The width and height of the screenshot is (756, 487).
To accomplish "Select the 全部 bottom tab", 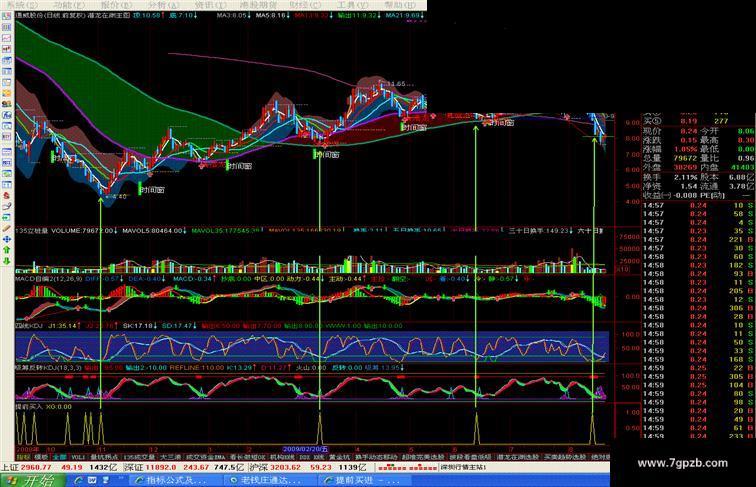I will (x=59, y=457).
